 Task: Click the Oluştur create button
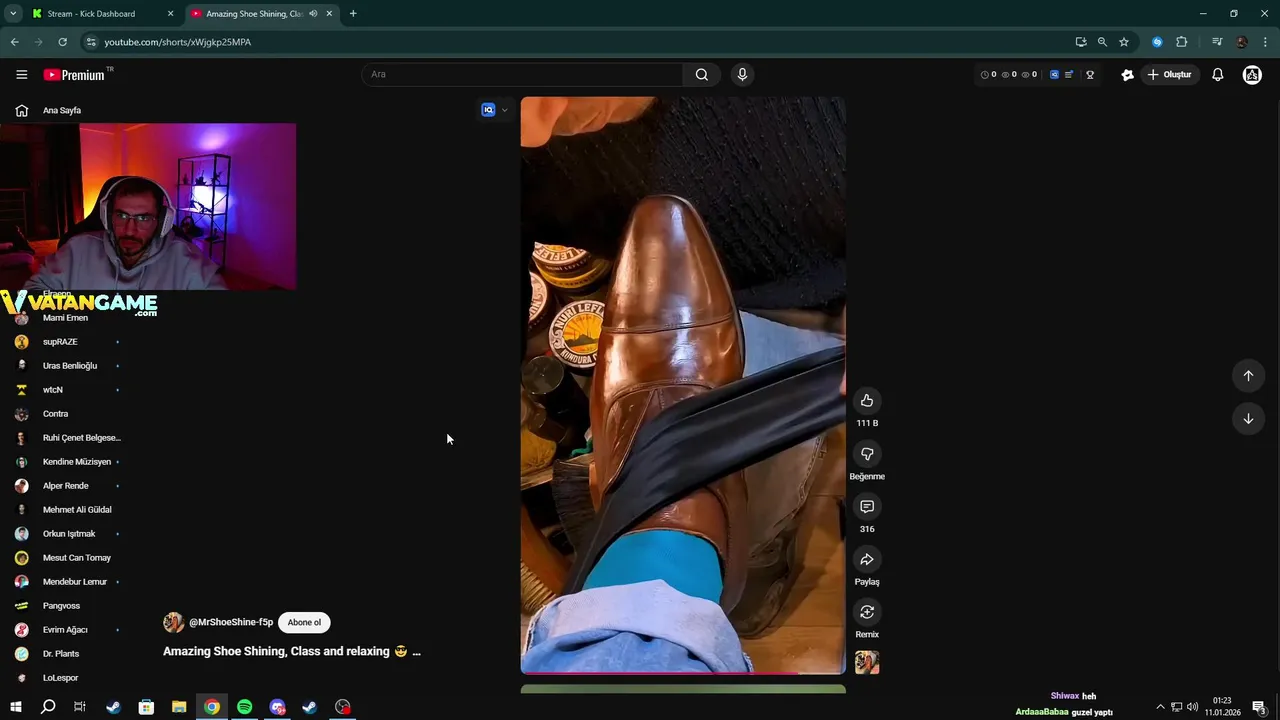click(1170, 75)
